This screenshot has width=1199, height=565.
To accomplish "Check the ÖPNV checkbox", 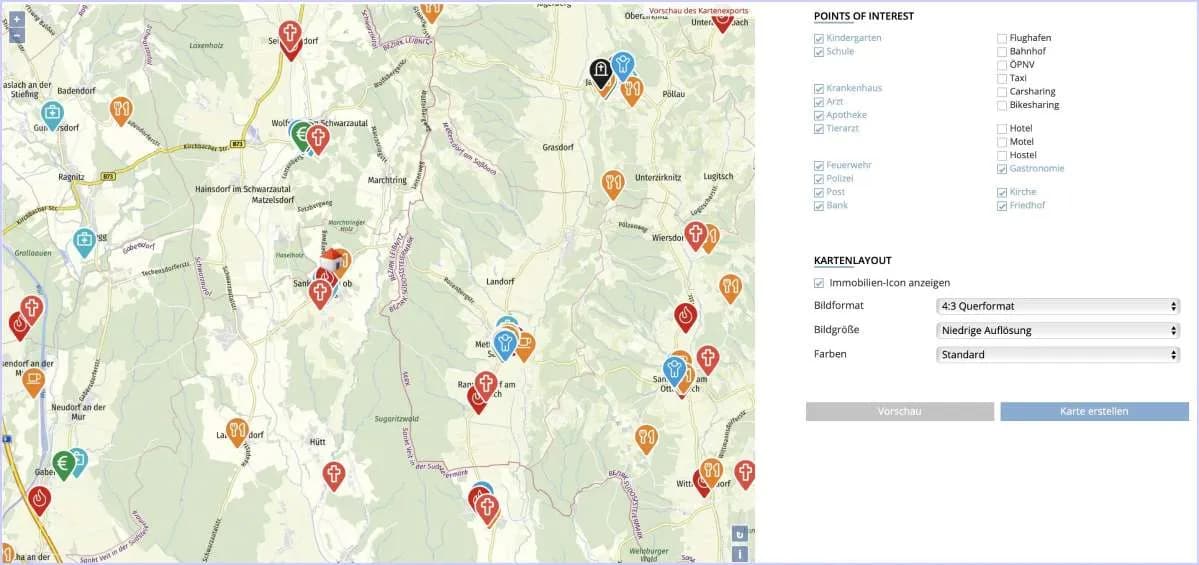I will click(1002, 65).
